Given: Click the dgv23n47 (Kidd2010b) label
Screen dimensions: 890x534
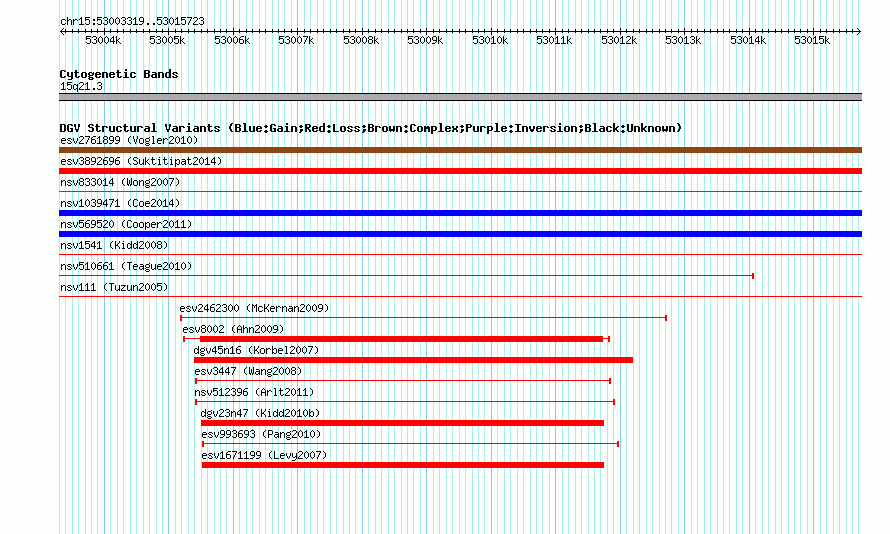Looking at the screenshot, I should (x=261, y=413).
